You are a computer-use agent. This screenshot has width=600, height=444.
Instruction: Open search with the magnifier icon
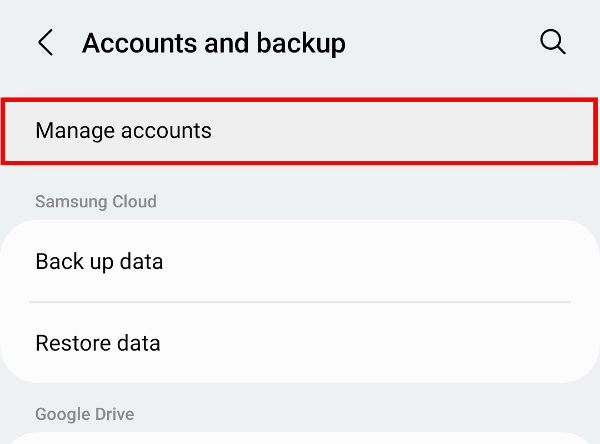pyautogui.click(x=552, y=42)
